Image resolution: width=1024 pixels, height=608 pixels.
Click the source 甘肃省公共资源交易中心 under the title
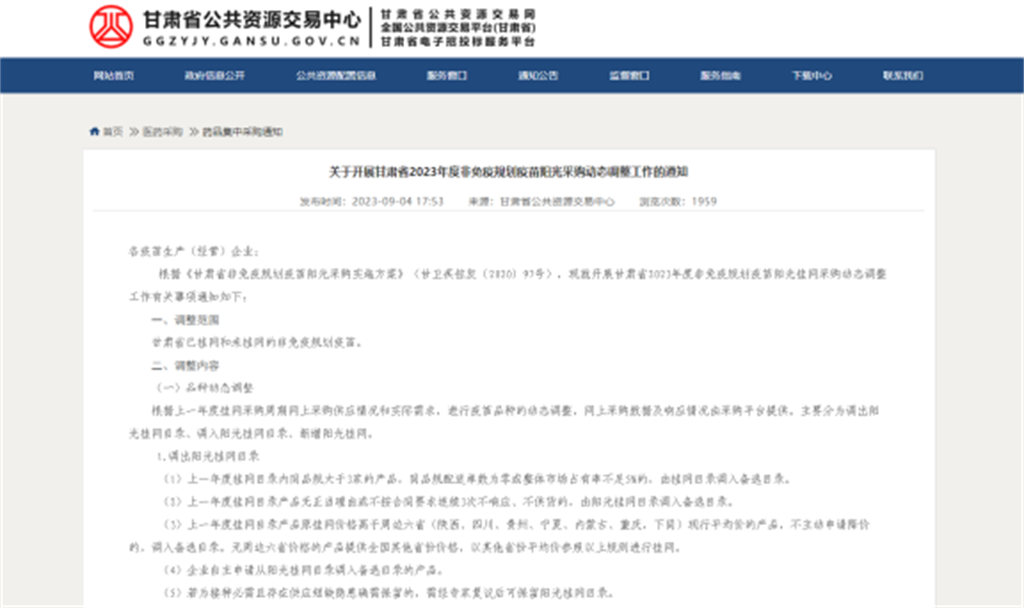point(557,201)
